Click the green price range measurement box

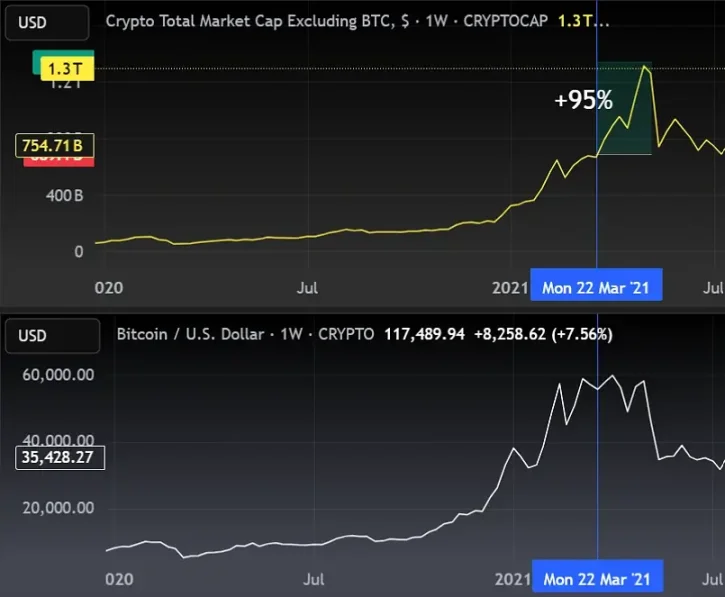(x=624, y=108)
